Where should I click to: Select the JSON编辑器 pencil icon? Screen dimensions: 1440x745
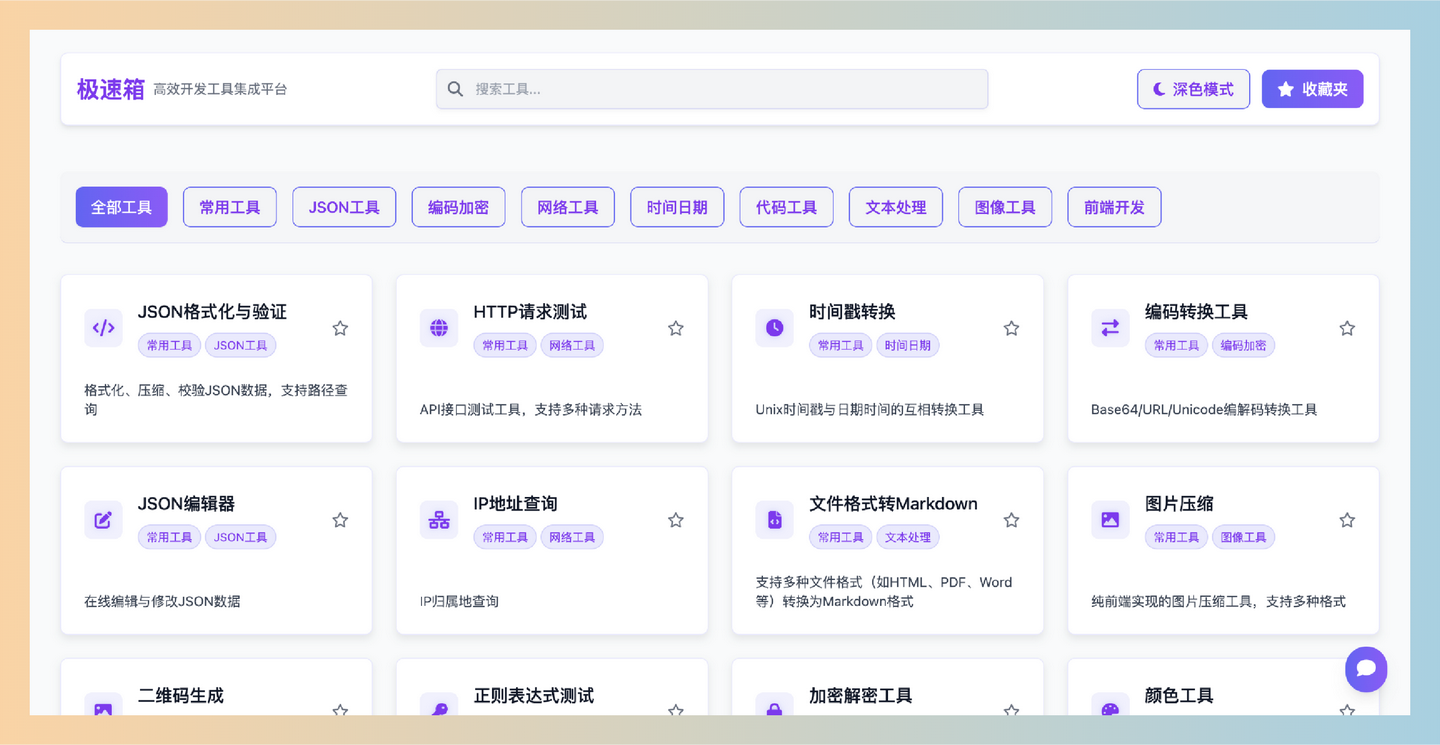103,520
